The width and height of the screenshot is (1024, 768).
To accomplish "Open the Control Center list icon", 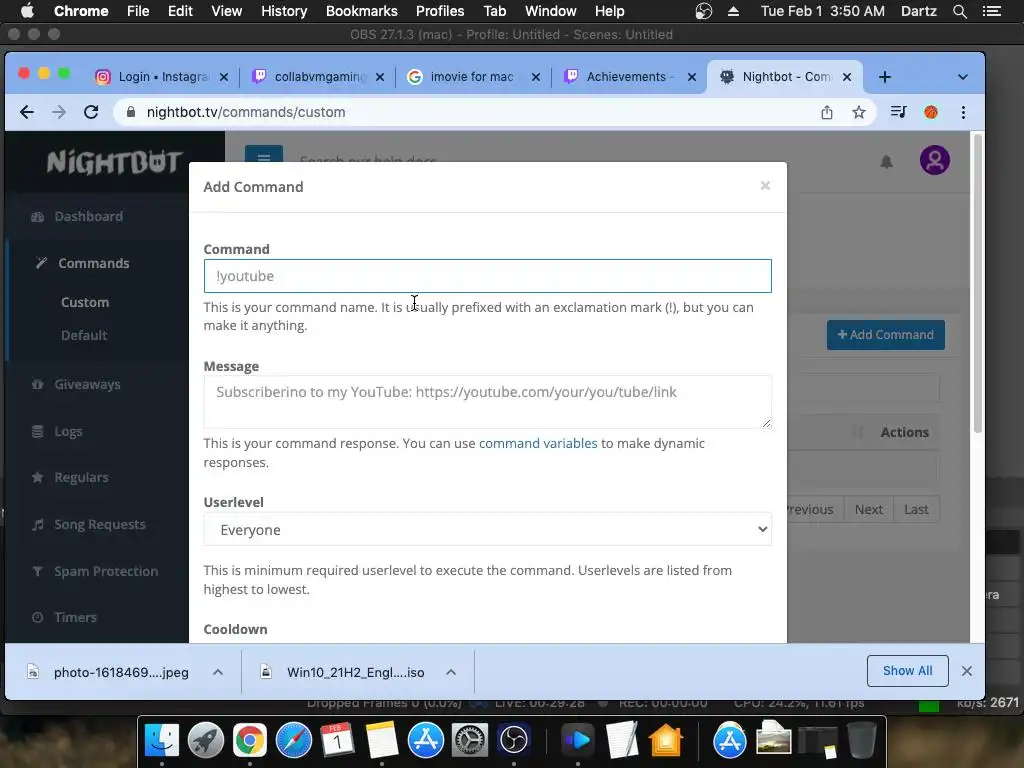I will (x=991, y=11).
